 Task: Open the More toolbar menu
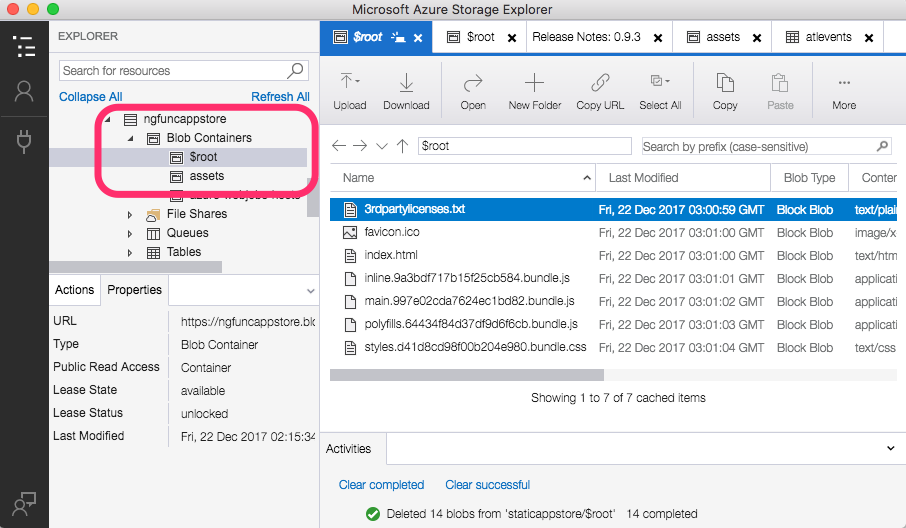[x=844, y=92]
